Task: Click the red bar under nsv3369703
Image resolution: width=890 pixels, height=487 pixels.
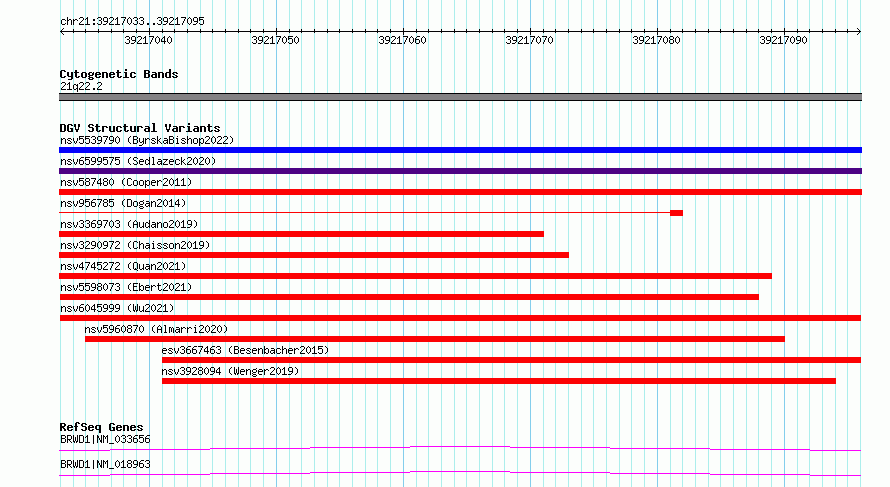Action: click(301, 234)
